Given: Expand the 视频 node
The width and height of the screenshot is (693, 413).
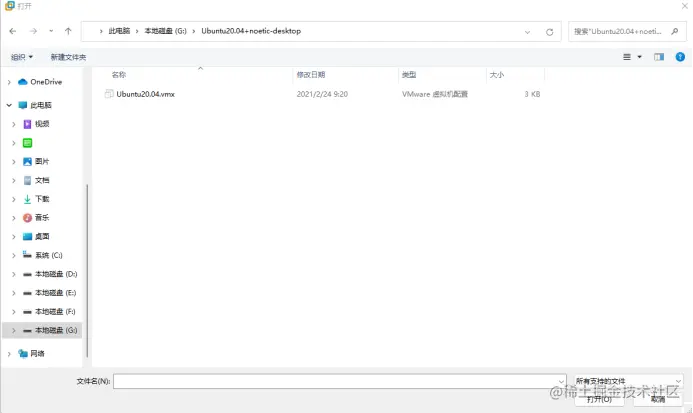Looking at the screenshot, I should [x=14, y=124].
